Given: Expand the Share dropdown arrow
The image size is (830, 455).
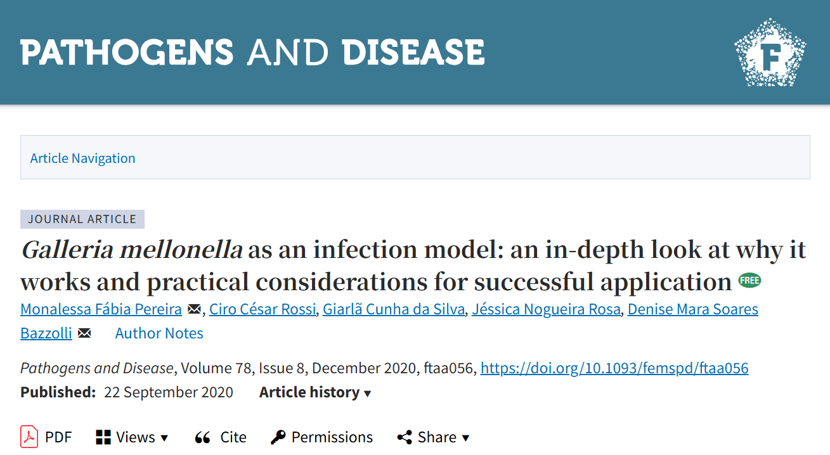Looking at the screenshot, I should [x=466, y=438].
